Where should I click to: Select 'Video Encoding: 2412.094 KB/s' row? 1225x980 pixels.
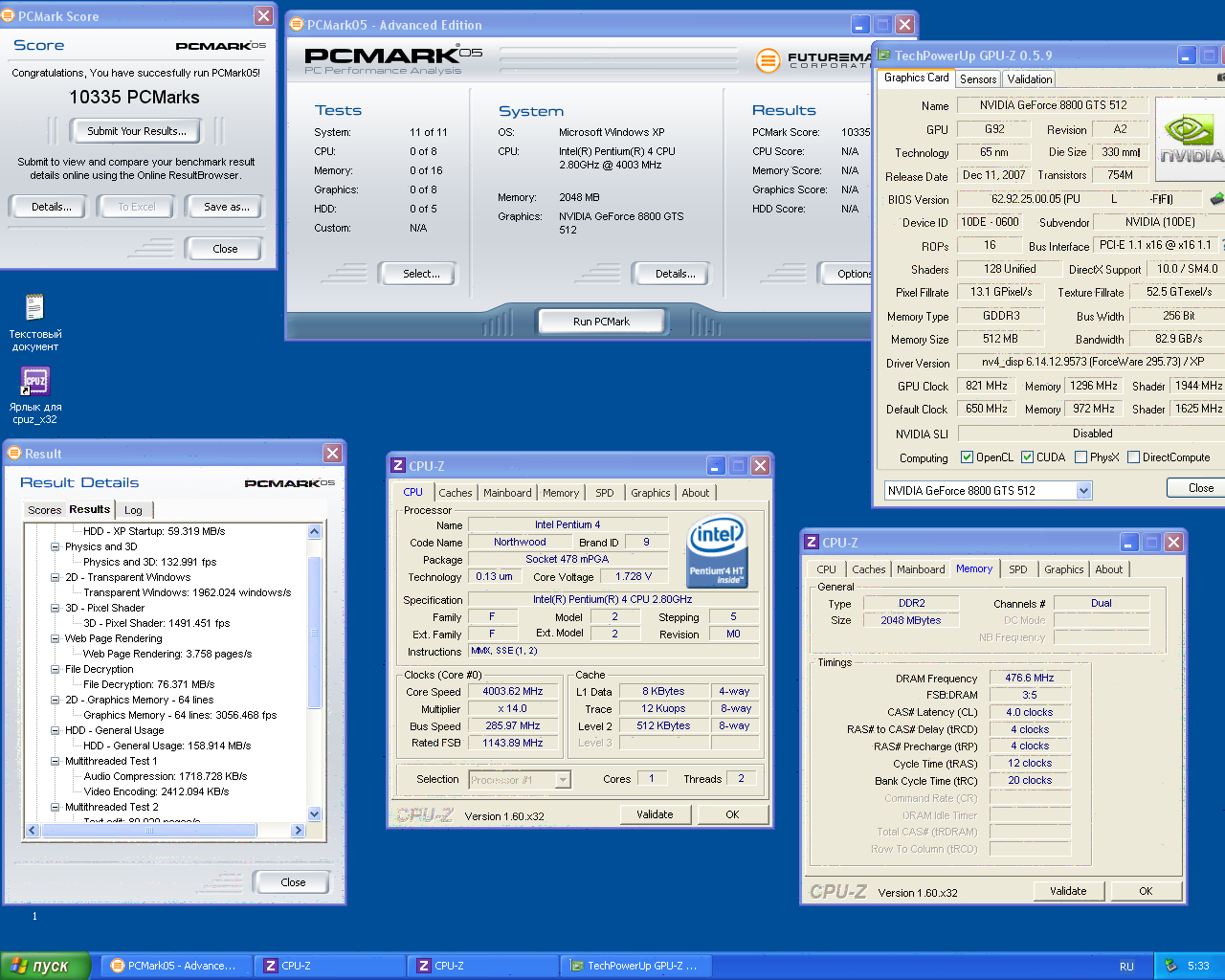(156, 791)
